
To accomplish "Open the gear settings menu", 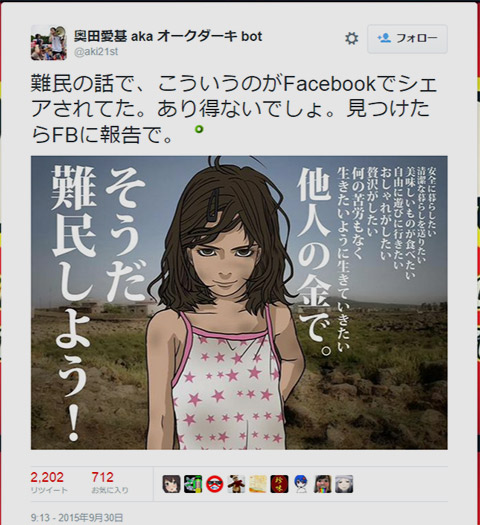I will [351, 39].
